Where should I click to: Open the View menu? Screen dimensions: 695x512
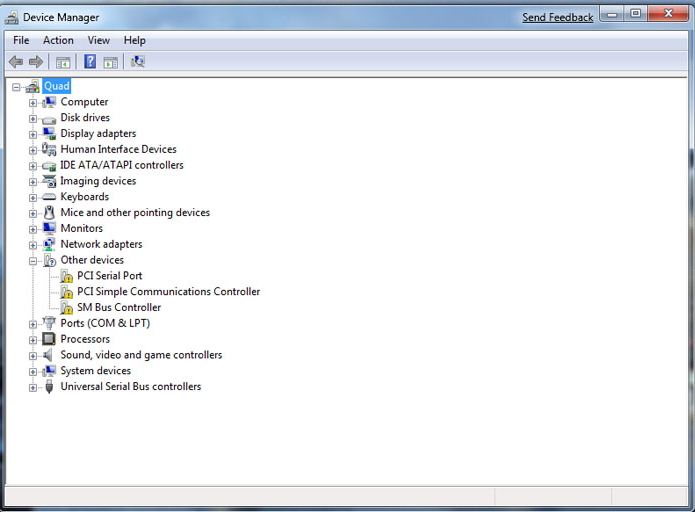(x=98, y=40)
